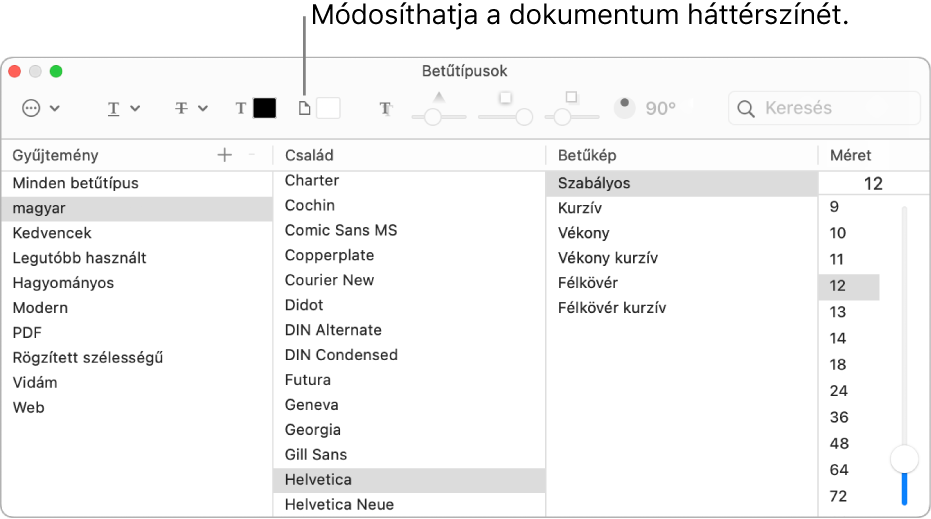Open the text underline style menu
Image resolution: width=931 pixels, height=519 pixels.
[113, 108]
